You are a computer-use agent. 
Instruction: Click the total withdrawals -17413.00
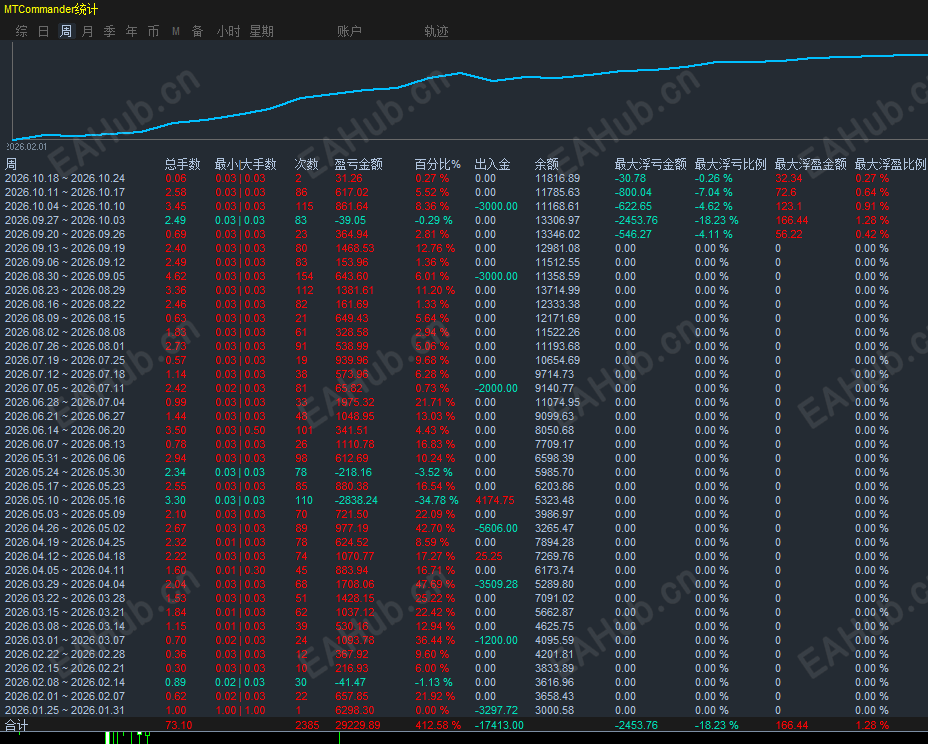[x=500, y=725]
